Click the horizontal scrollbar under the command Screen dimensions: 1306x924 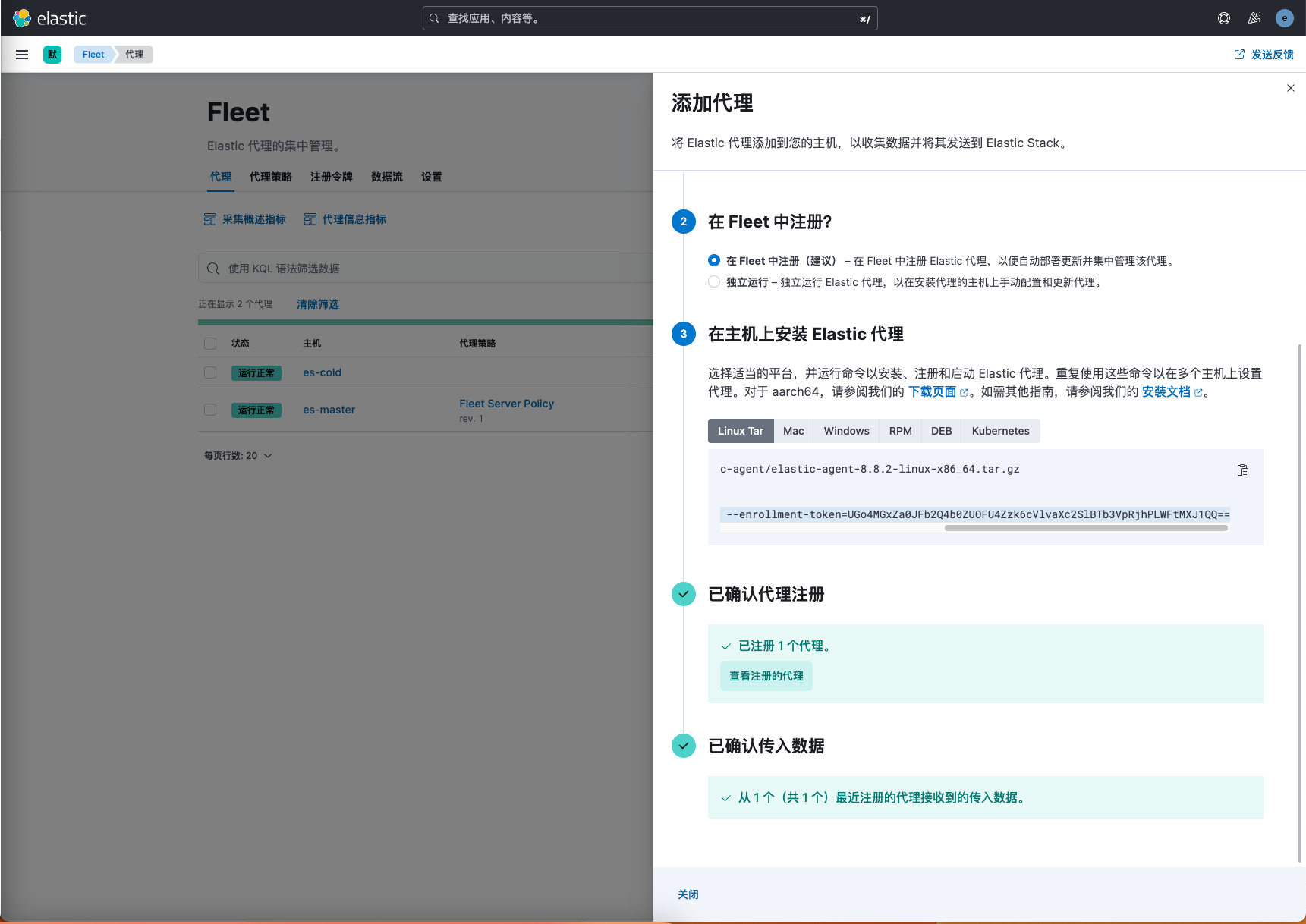[1086, 528]
